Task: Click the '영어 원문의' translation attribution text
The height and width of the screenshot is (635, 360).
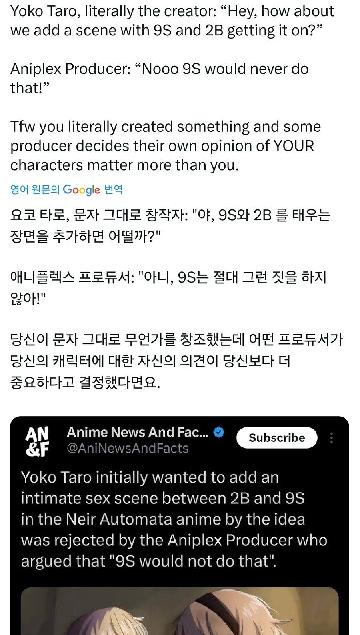Action: 35,190
